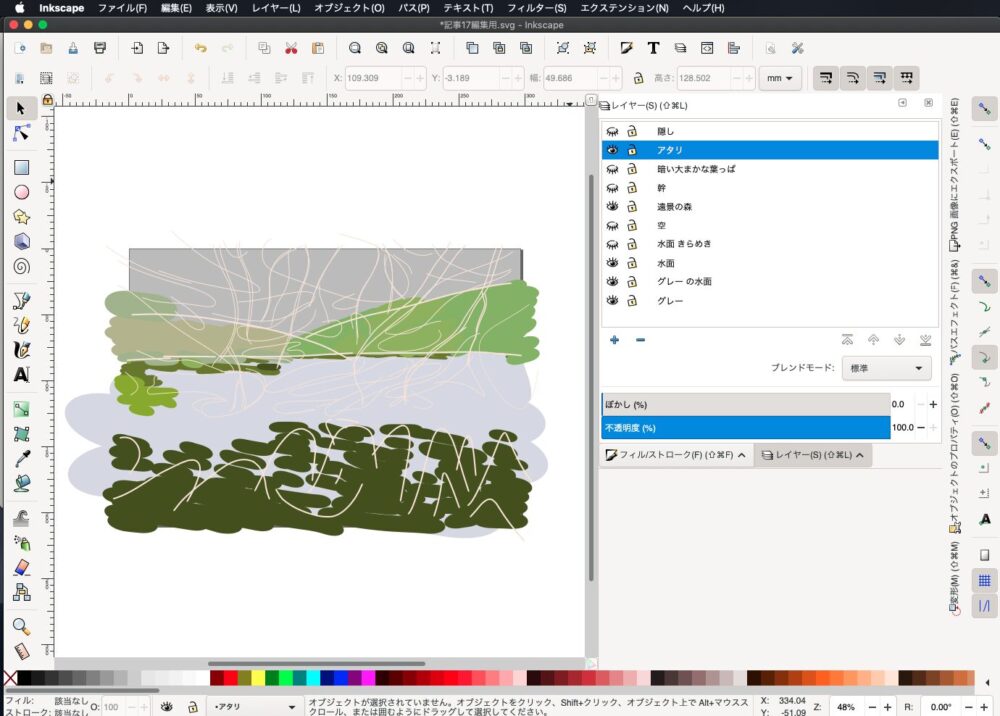This screenshot has height=716, width=1000.
Task: Toggle lock on 水面 layer
Action: [x=632, y=263]
